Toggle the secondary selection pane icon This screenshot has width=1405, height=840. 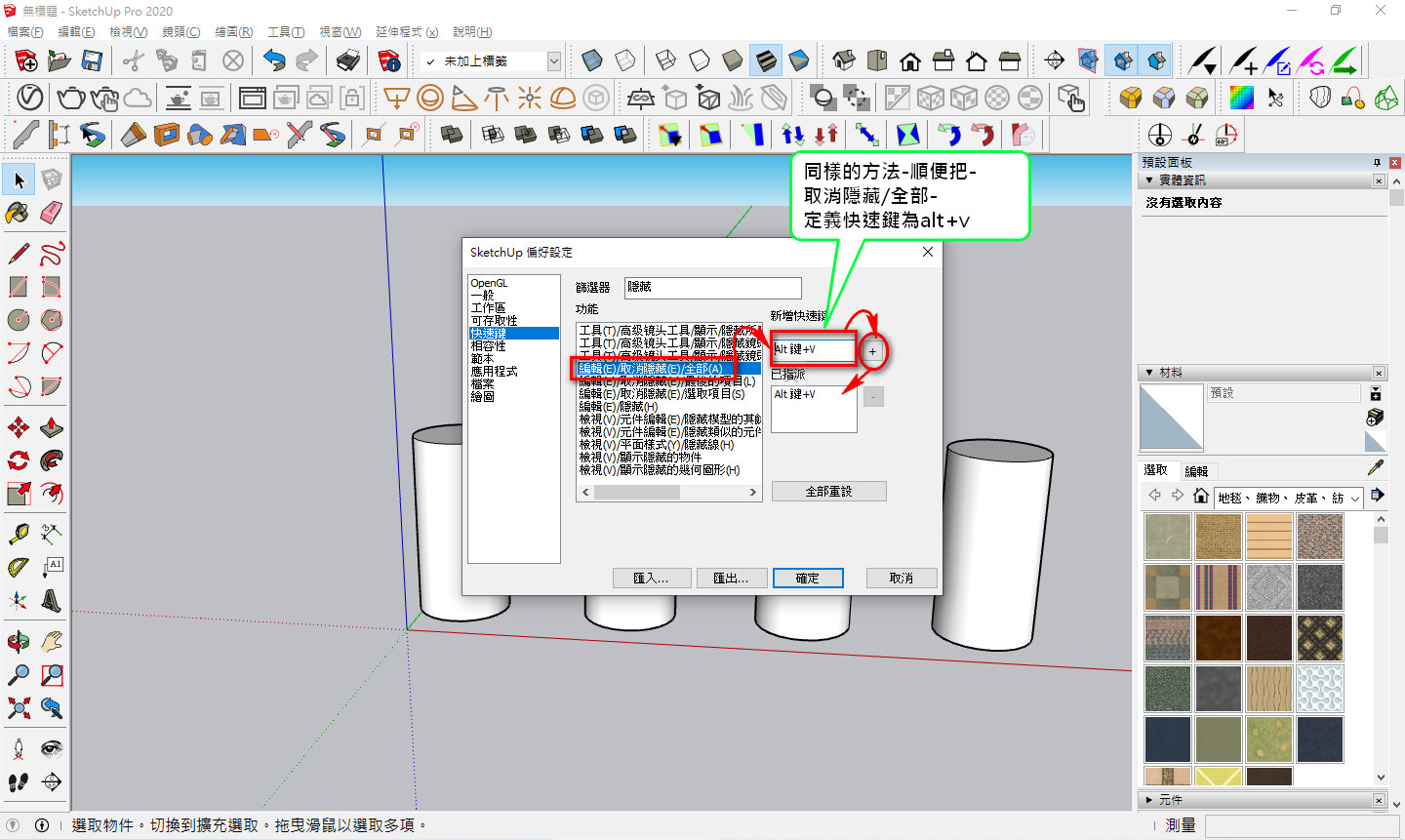coord(1375,394)
